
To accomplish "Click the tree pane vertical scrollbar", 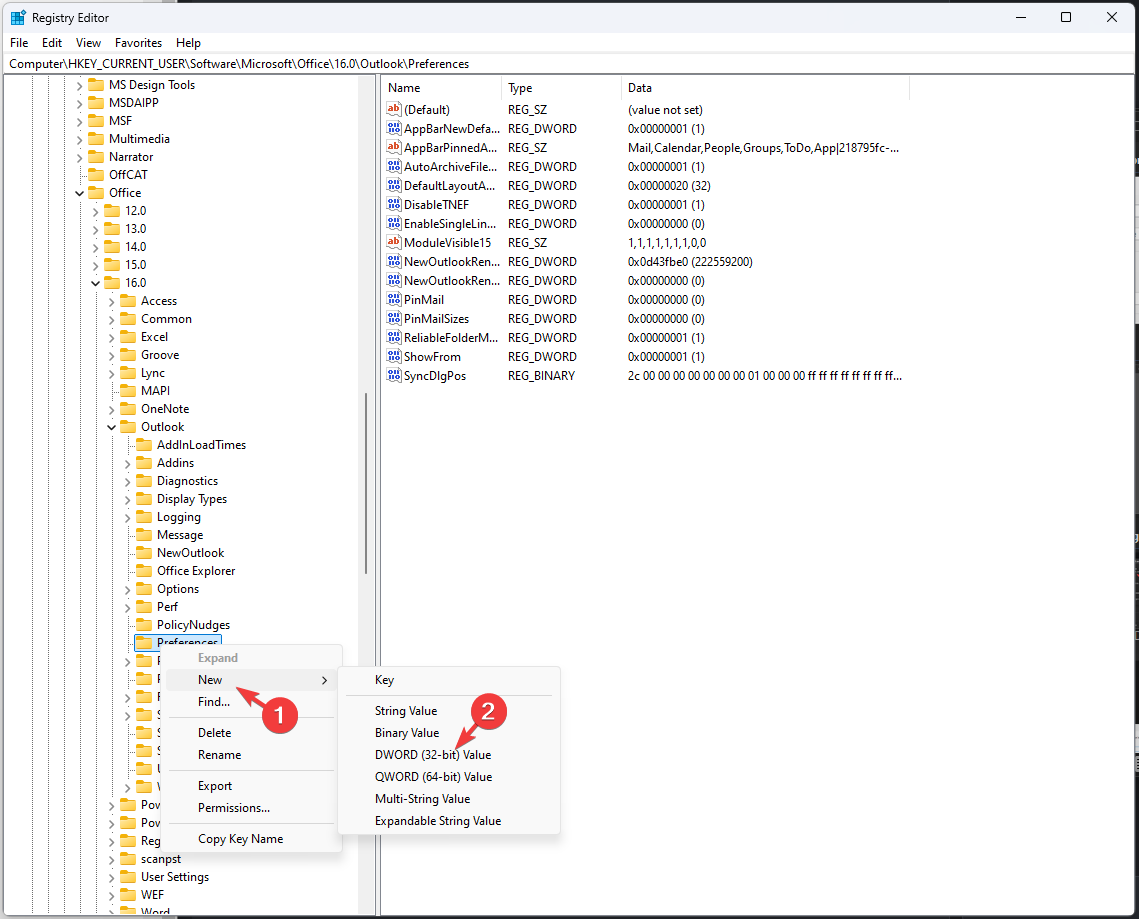I will [x=365, y=483].
